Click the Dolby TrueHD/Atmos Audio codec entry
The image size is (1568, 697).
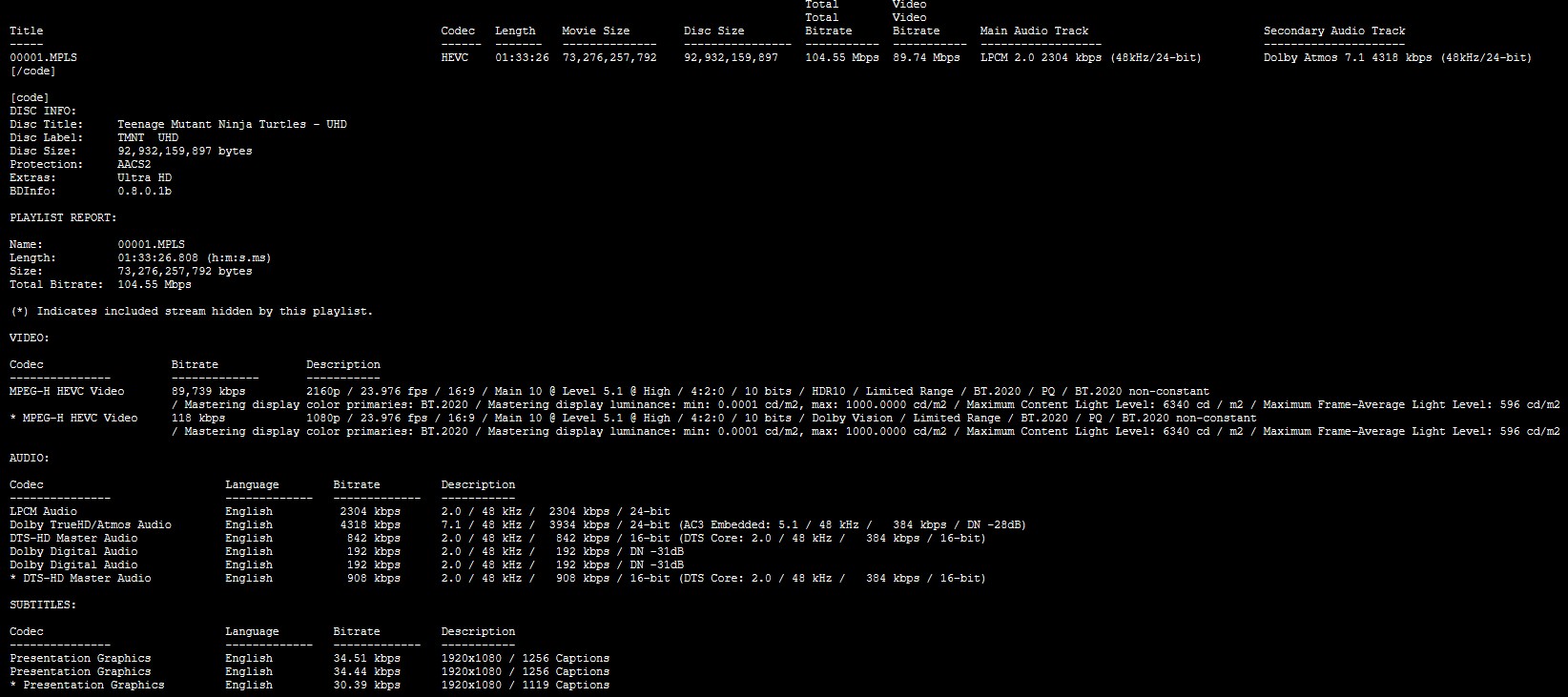click(91, 524)
